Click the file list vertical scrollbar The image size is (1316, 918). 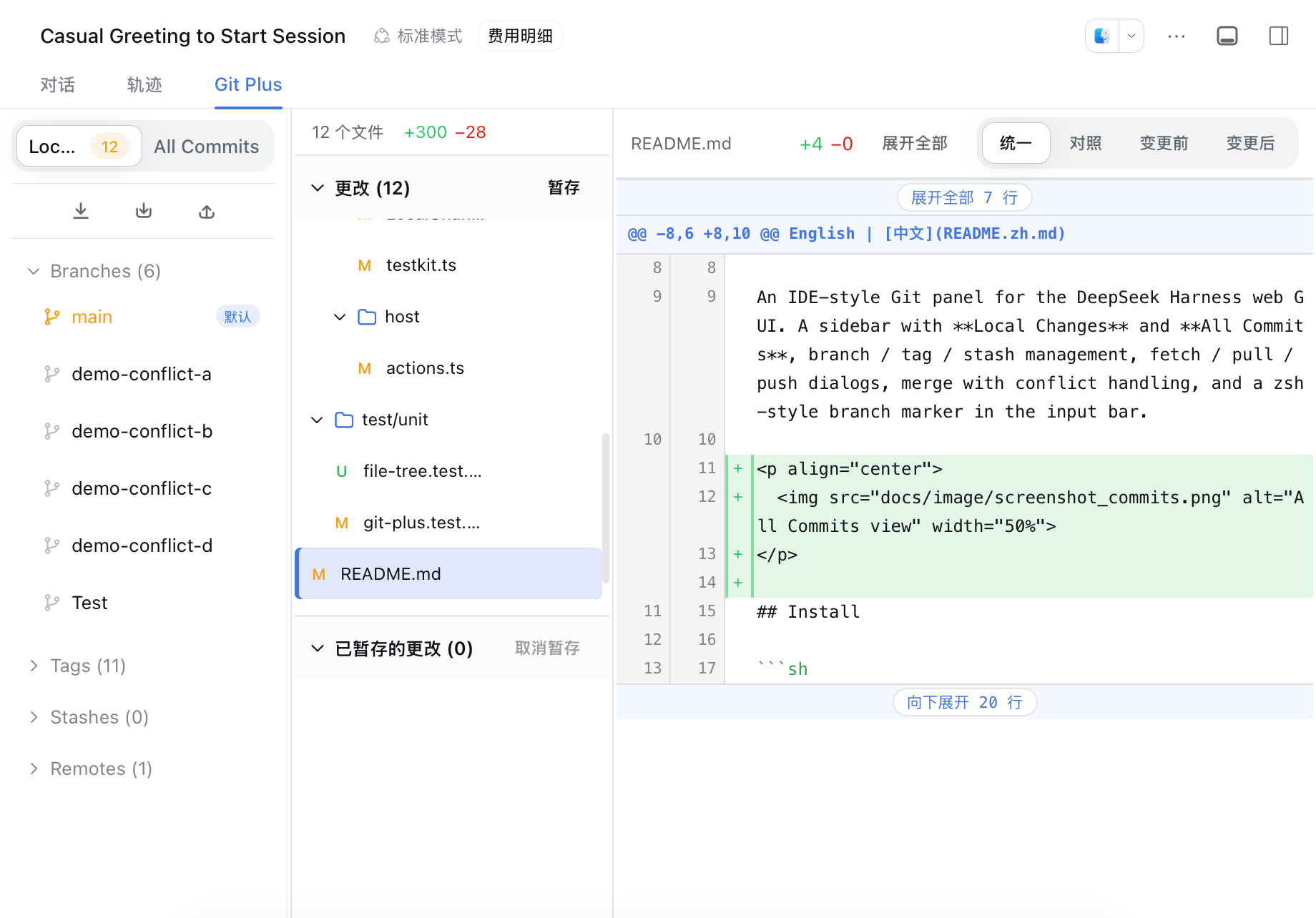pyautogui.click(x=606, y=508)
